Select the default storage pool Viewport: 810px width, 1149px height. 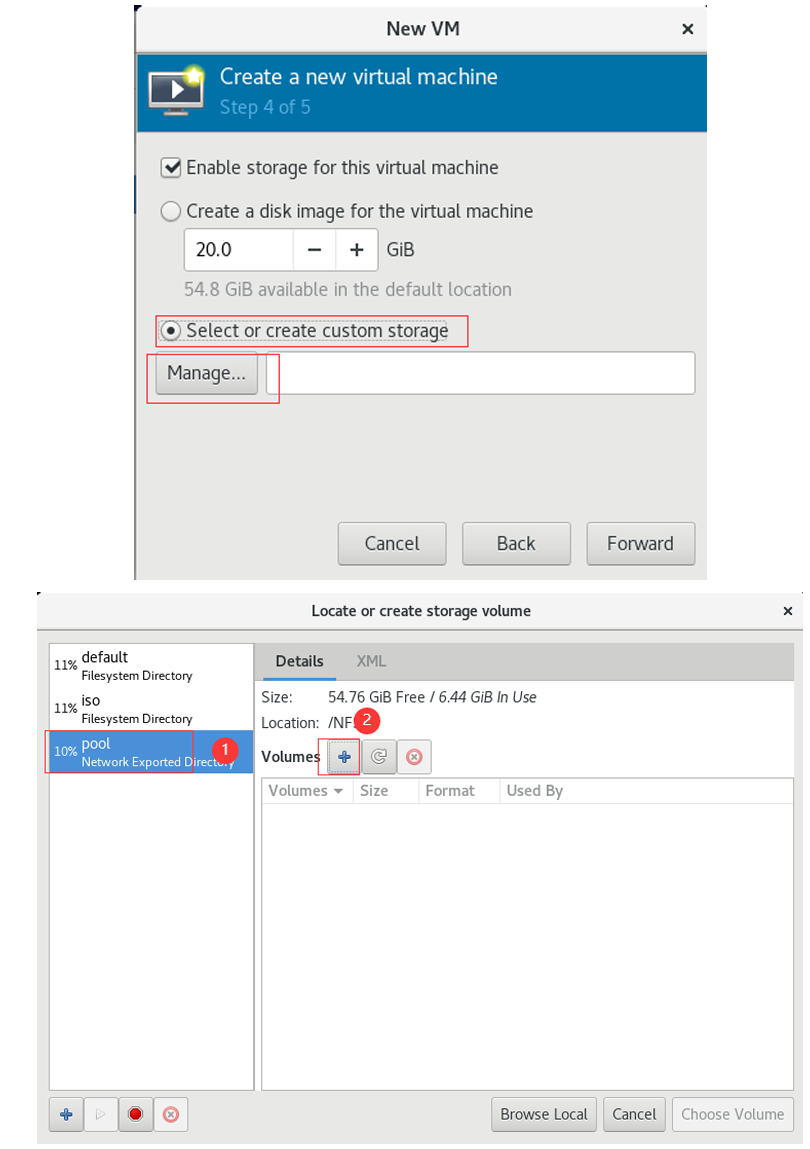(x=151, y=665)
